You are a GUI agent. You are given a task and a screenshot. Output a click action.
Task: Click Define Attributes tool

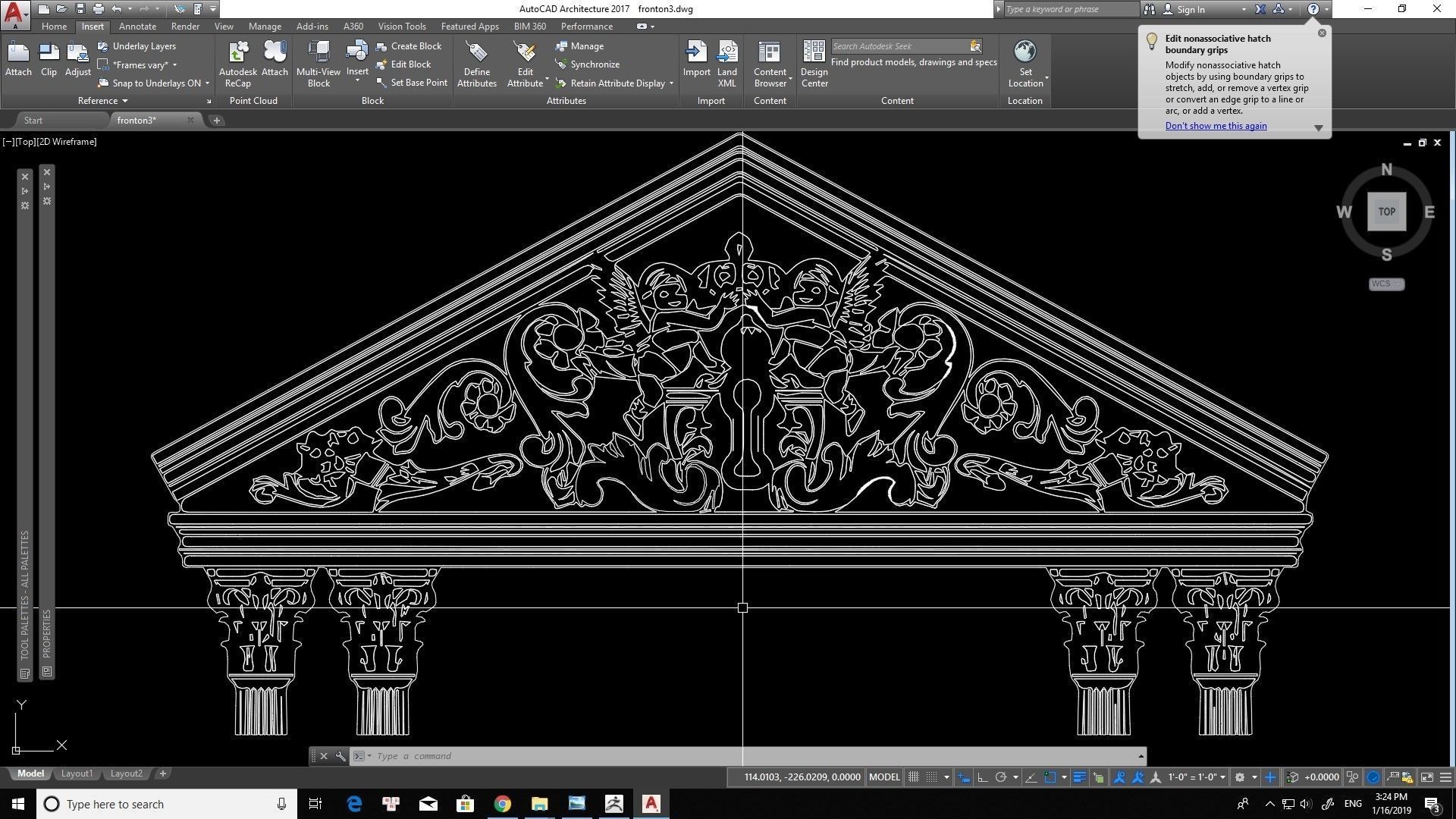[x=477, y=64]
